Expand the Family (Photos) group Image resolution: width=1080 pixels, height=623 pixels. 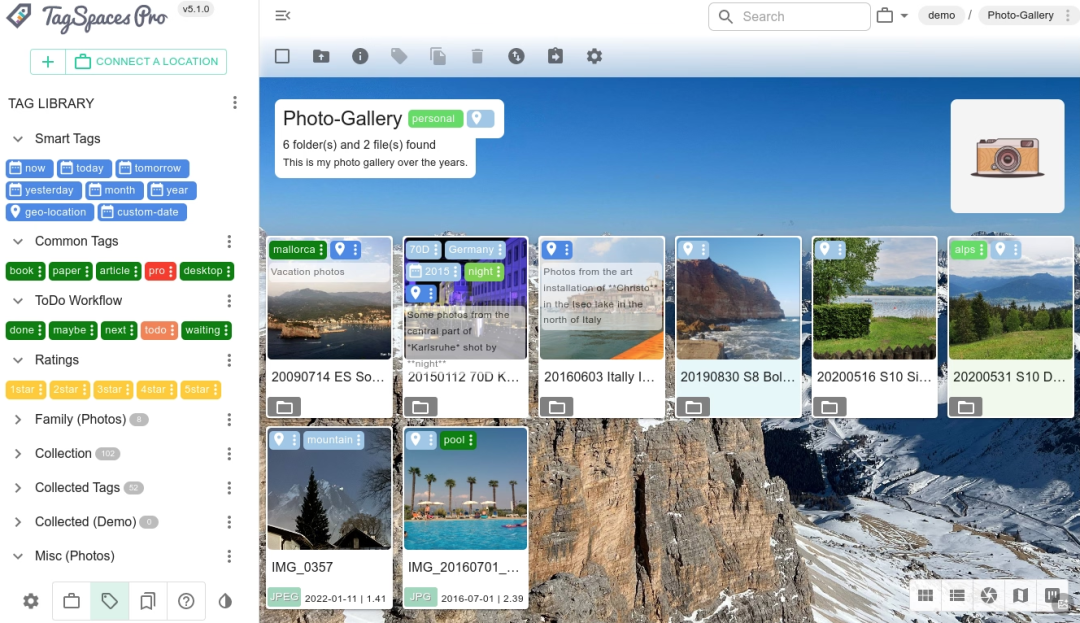coord(18,419)
